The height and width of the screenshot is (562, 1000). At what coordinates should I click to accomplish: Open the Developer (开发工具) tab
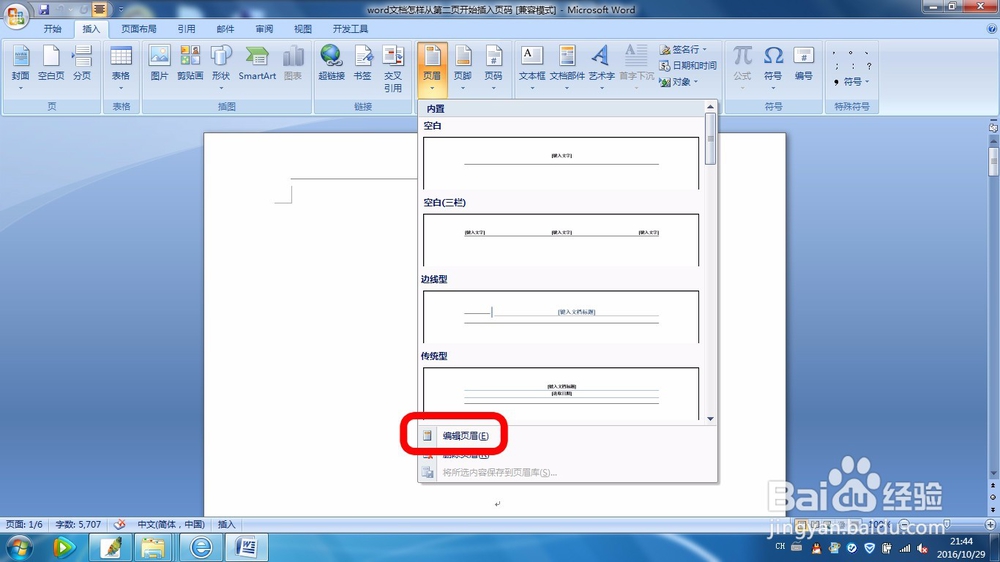click(350, 29)
